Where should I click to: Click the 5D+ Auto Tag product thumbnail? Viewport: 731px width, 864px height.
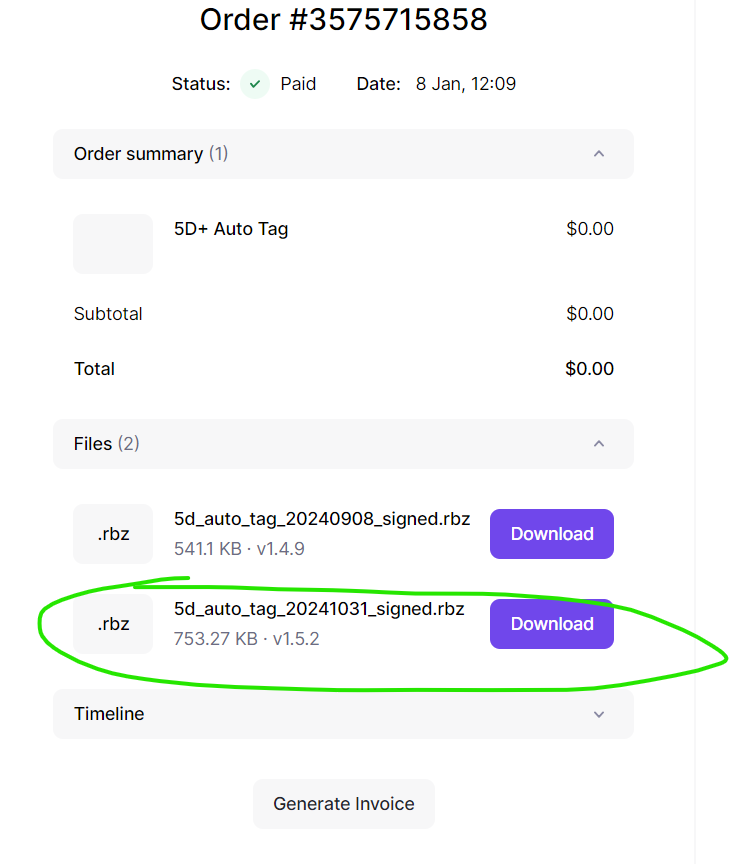click(x=112, y=243)
